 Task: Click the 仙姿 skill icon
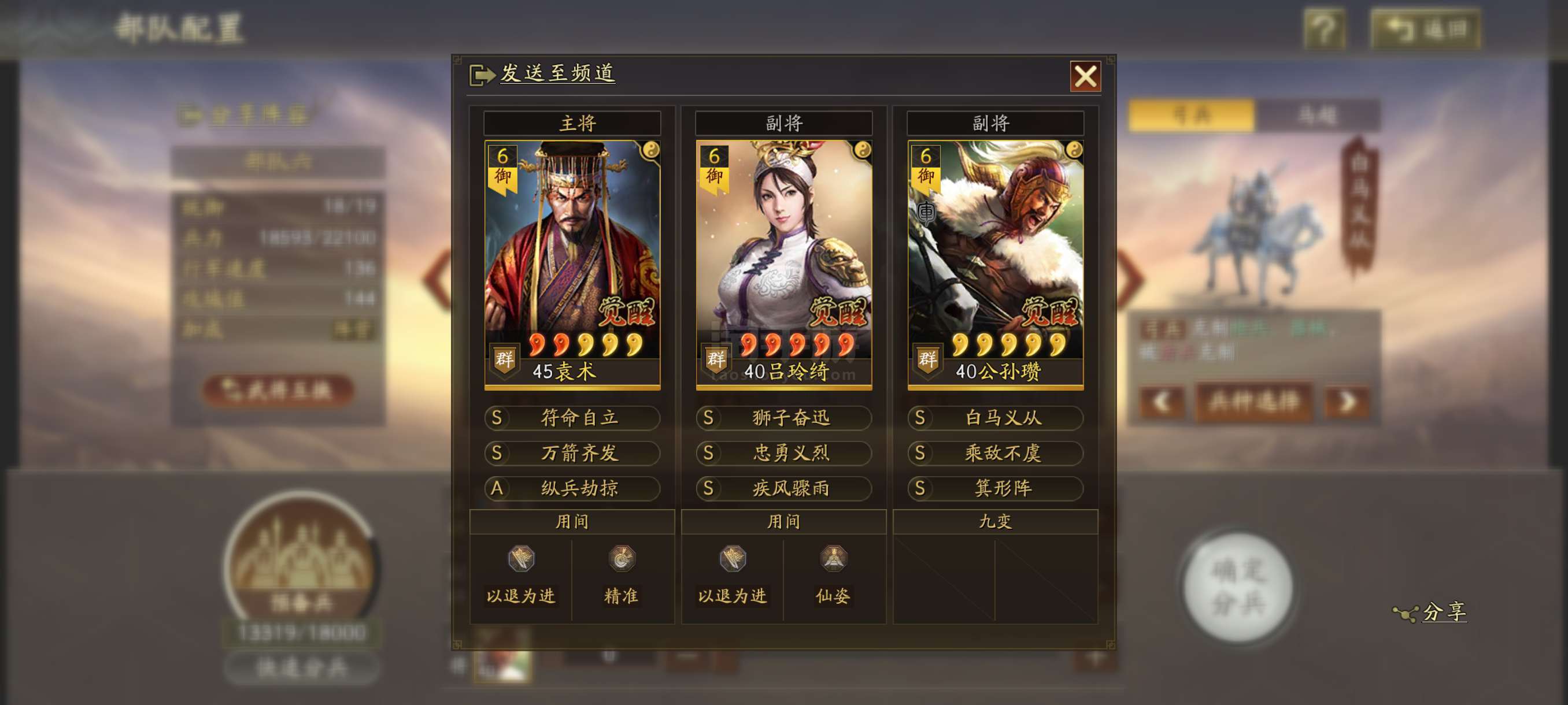pos(833,559)
